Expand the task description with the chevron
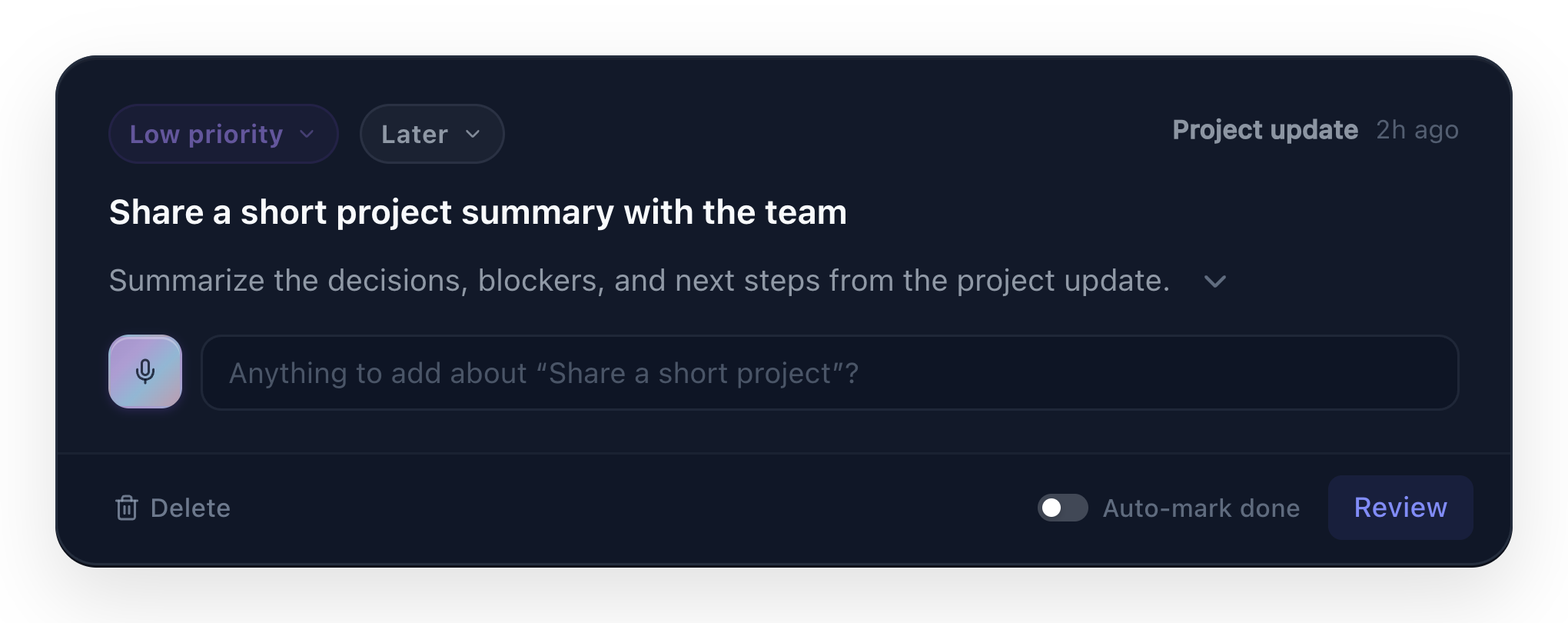This screenshot has height=623, width=1568. point(1214,282)
